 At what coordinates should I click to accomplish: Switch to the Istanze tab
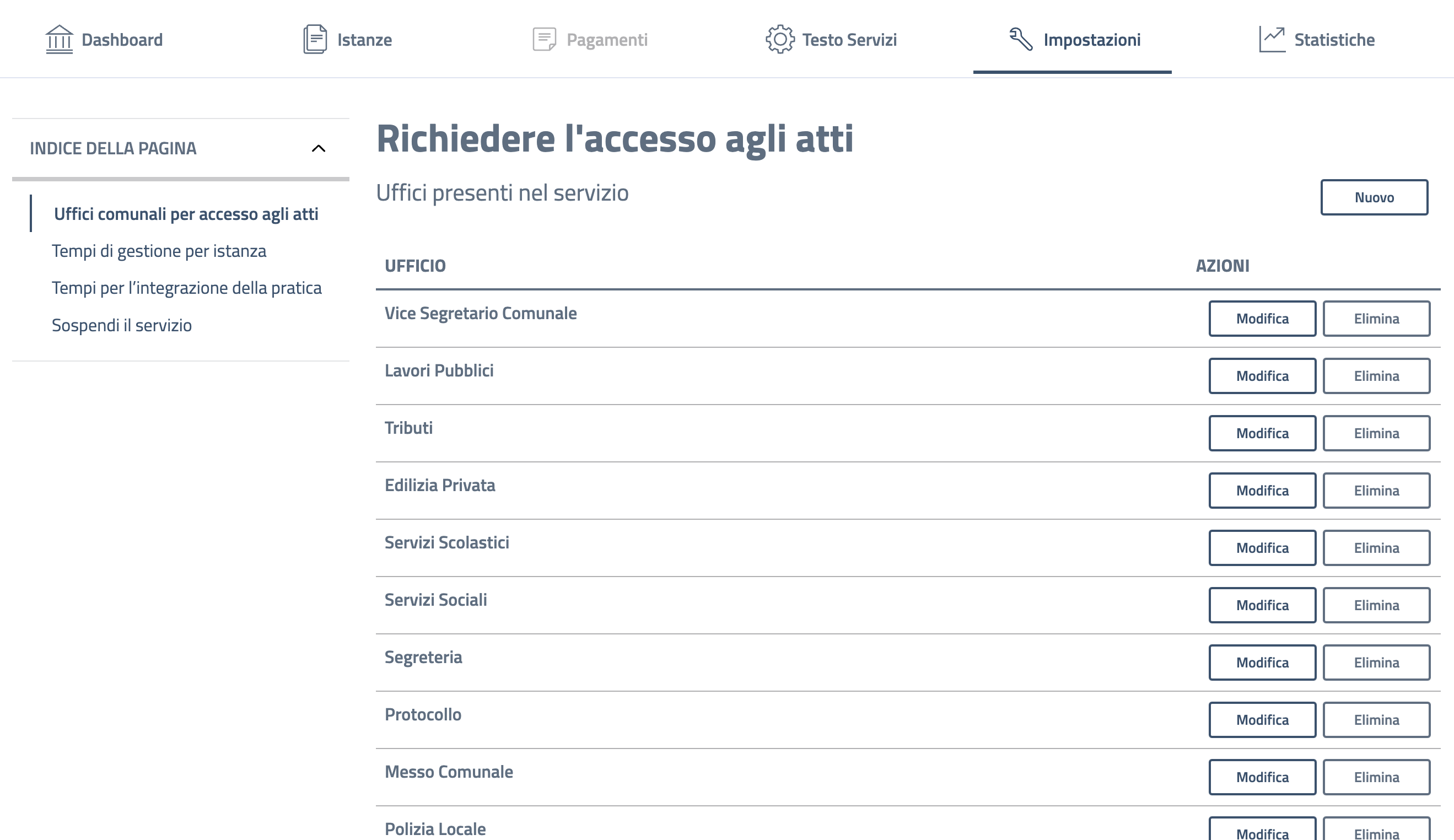tap(364, 40)
